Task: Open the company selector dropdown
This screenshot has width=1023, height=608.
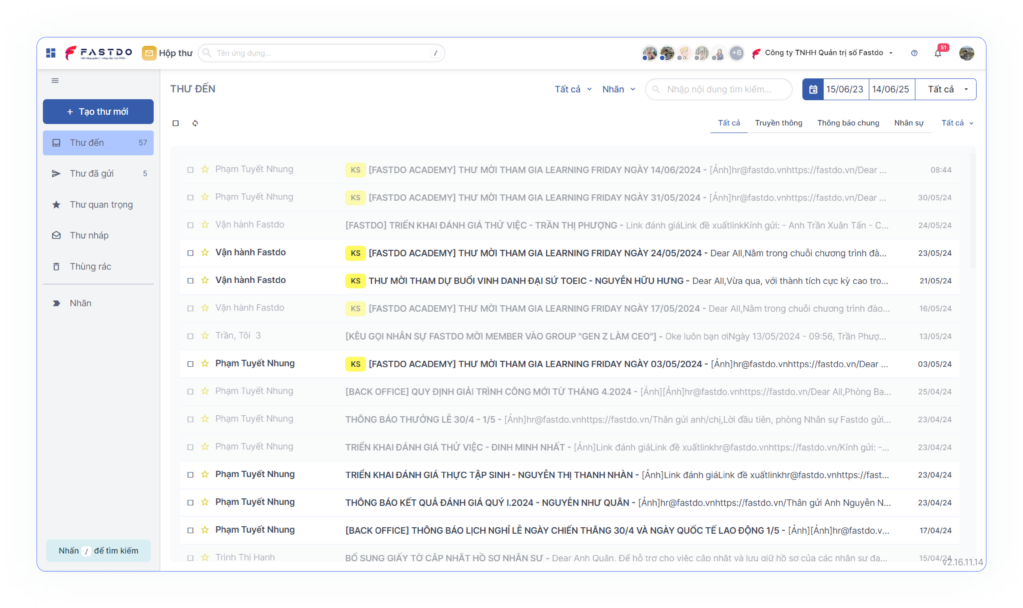Action: 824,53
